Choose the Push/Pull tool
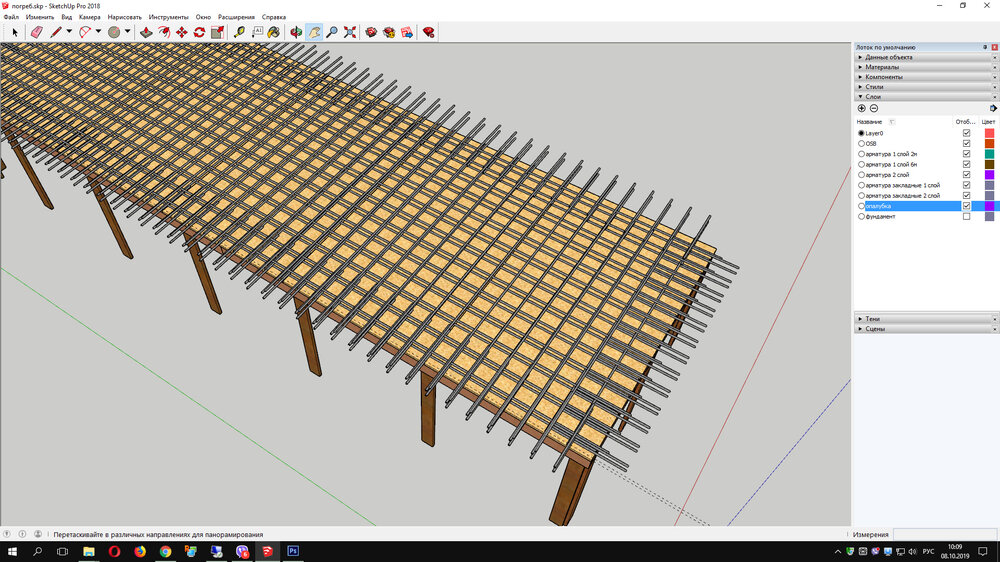 point(146,32)
